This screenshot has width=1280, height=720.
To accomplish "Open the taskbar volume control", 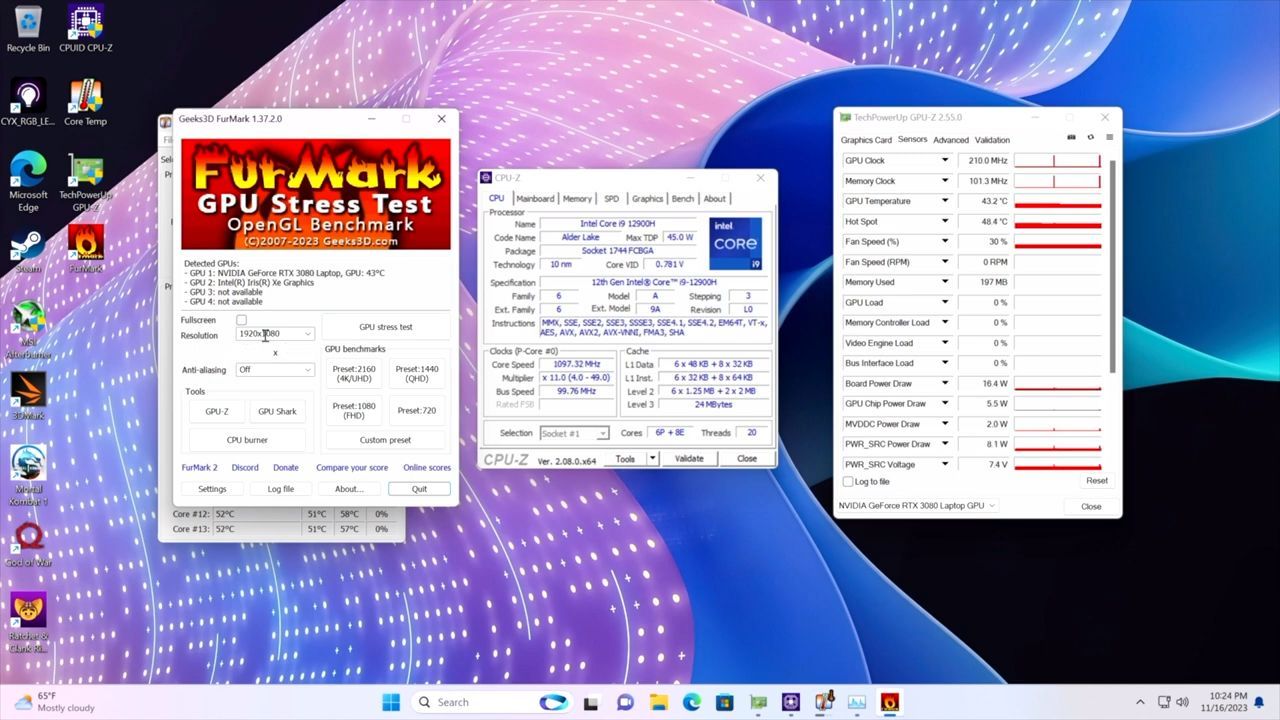I will [x=1183, y=702].
